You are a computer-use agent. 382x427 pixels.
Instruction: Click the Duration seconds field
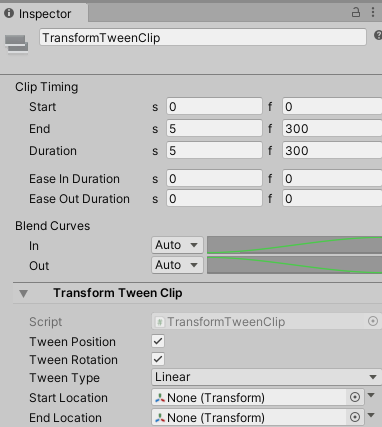[214, 150]
